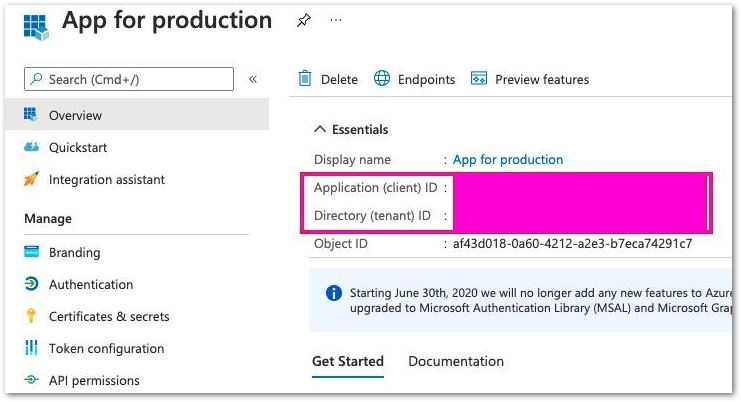
Task: Click the Preview features icon
Action: (x=479, y=78)
